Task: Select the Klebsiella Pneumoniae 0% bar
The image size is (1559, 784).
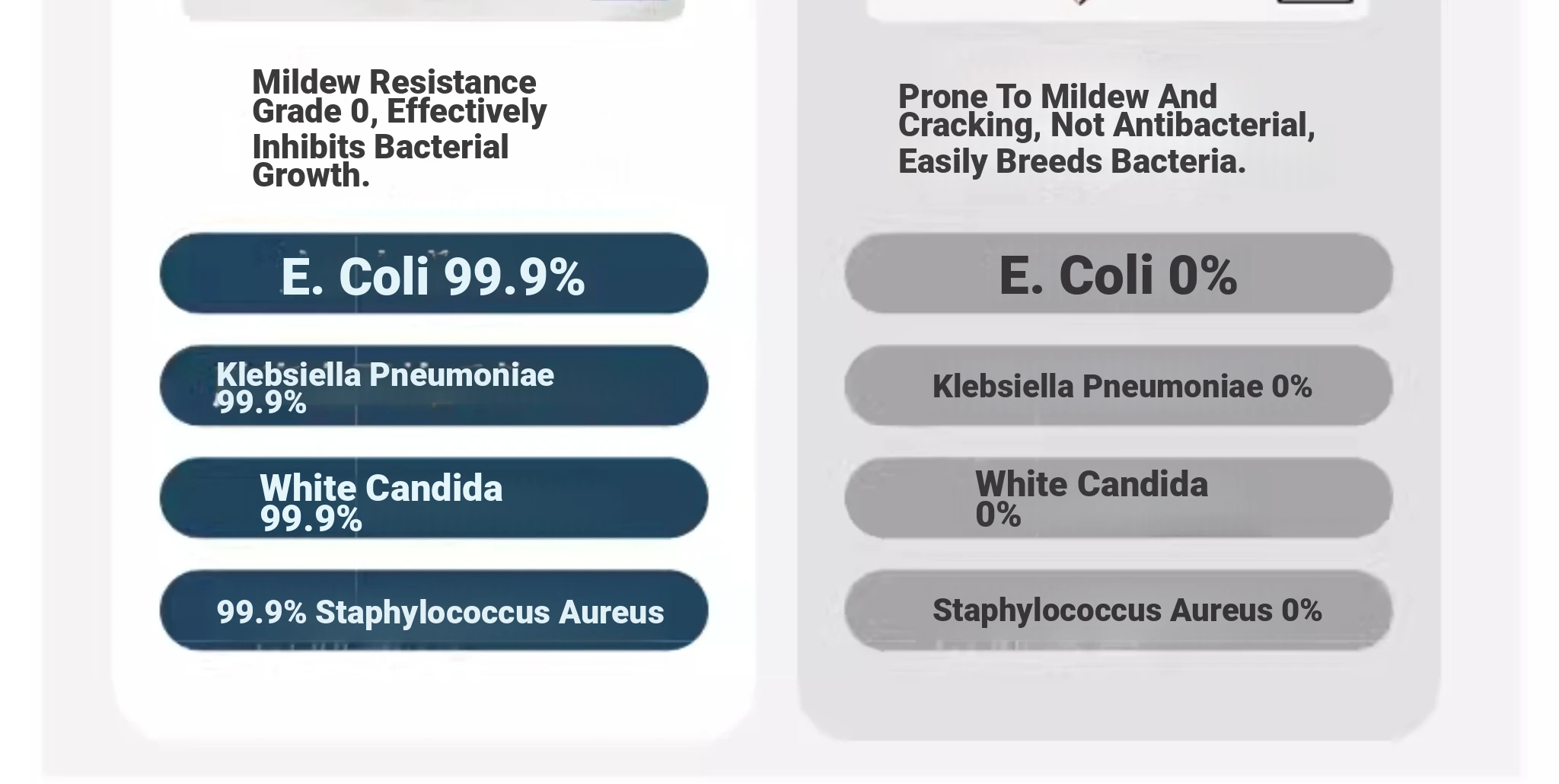Action: tap(1117, 386)
